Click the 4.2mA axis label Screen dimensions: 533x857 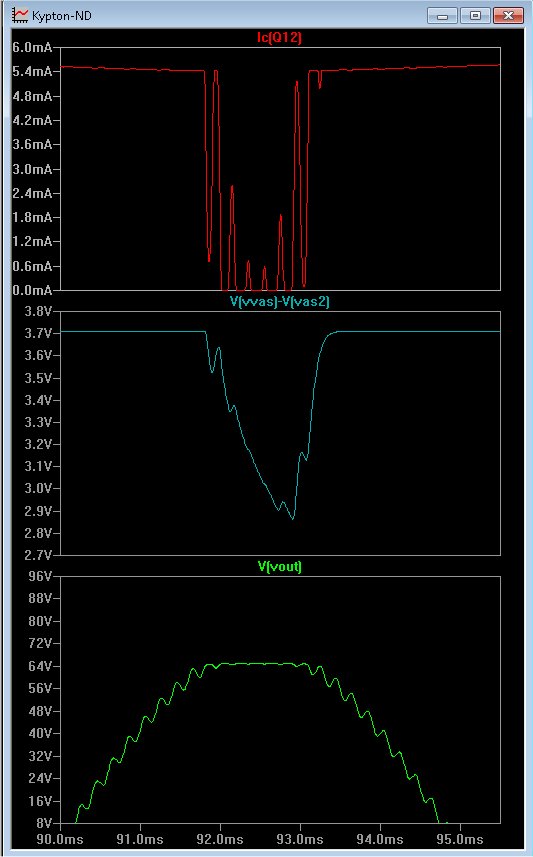(x=32, y=120)
